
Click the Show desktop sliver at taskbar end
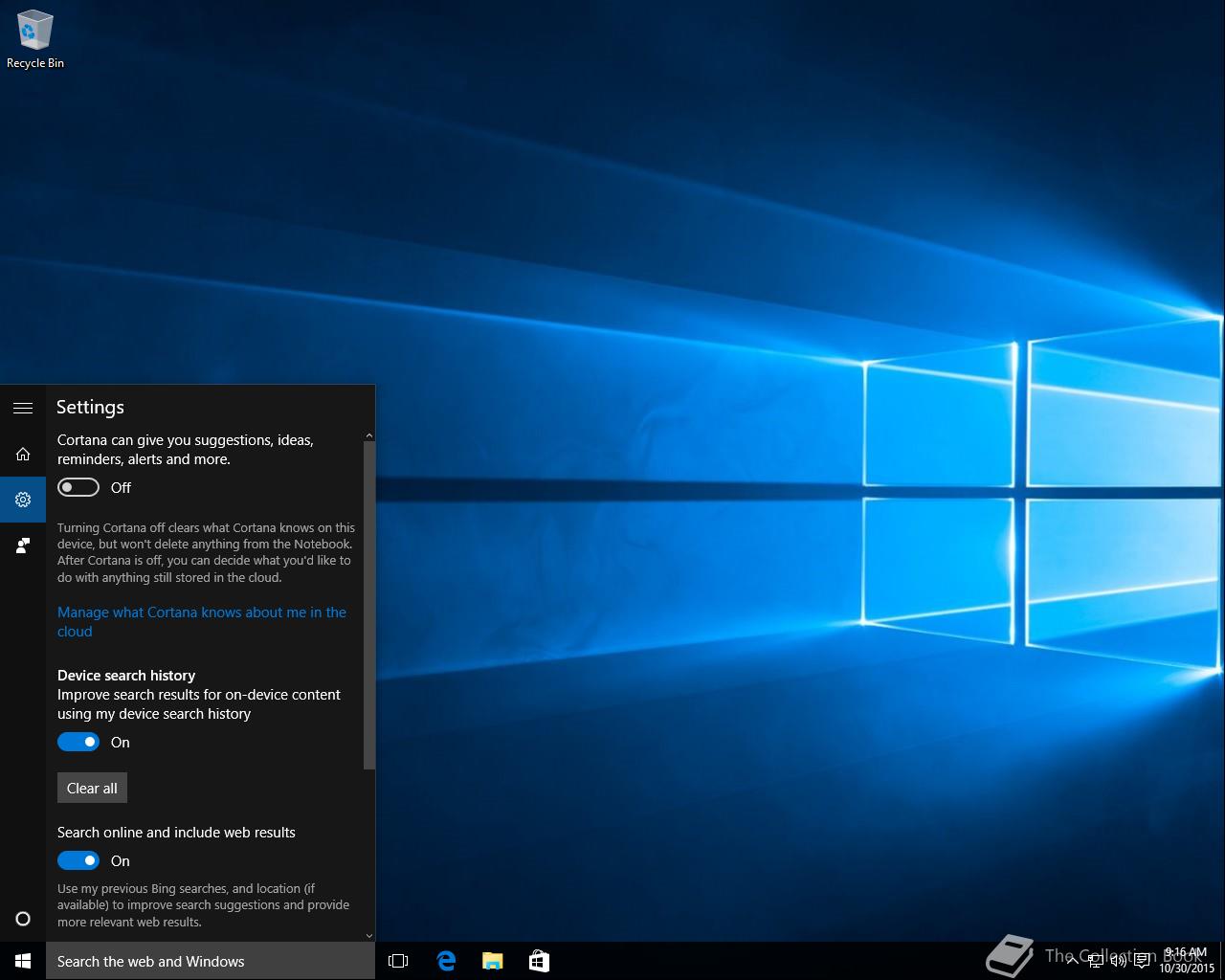click(x=1222, y=961)
